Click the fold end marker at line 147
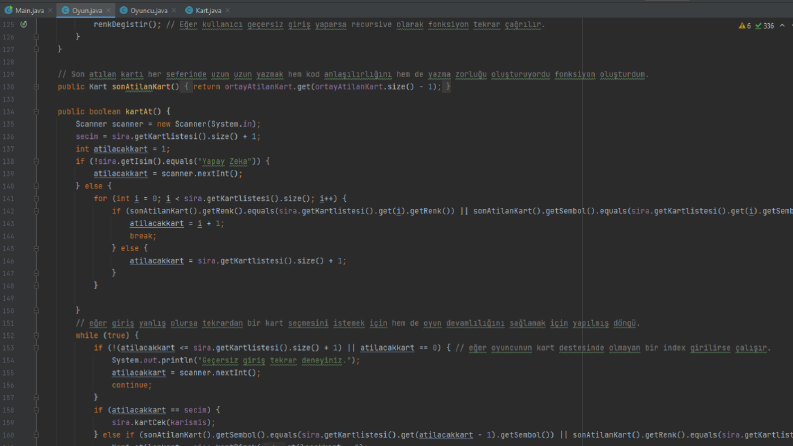This screenshot has height=446, width=793. (36, 273)
